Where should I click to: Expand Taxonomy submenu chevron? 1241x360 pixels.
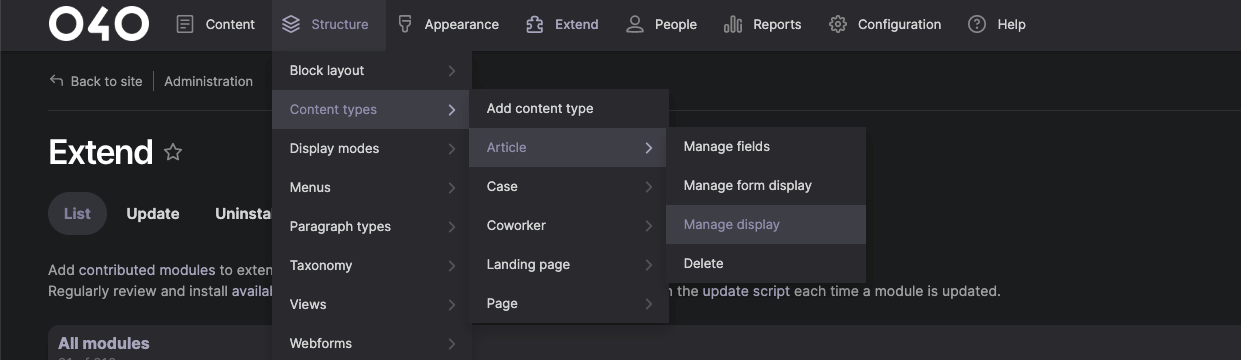452,266
